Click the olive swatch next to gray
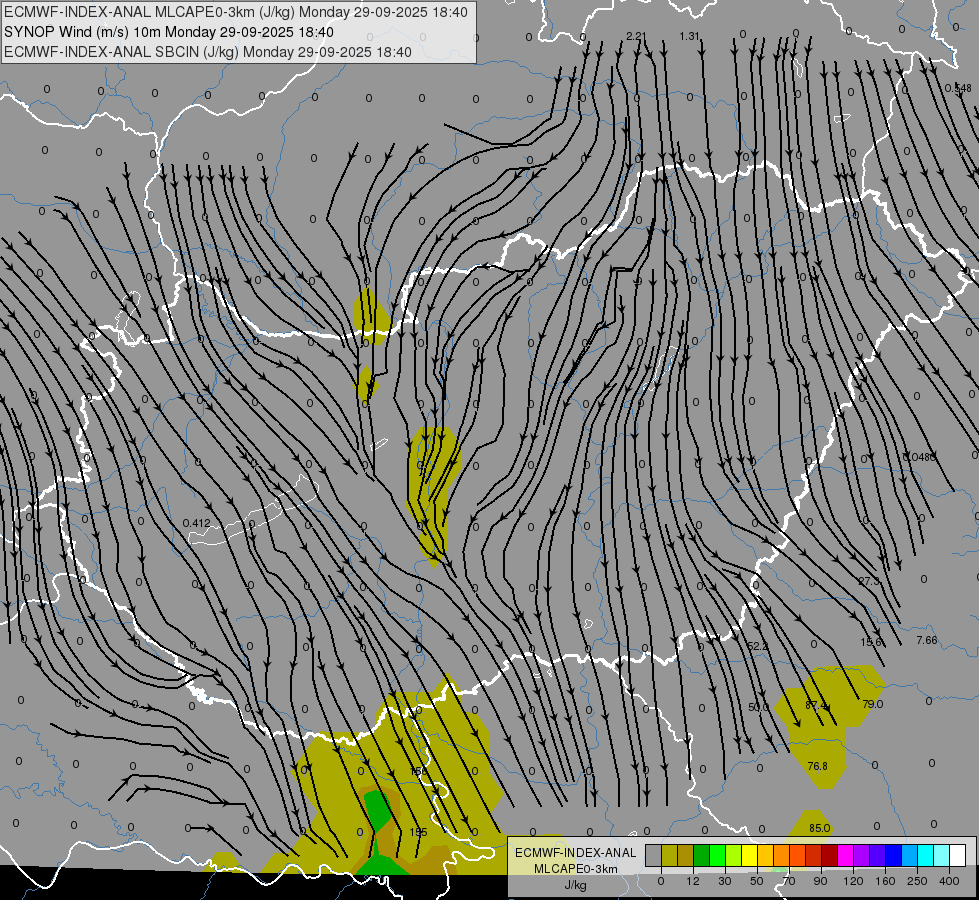 [x=669, y=855]
